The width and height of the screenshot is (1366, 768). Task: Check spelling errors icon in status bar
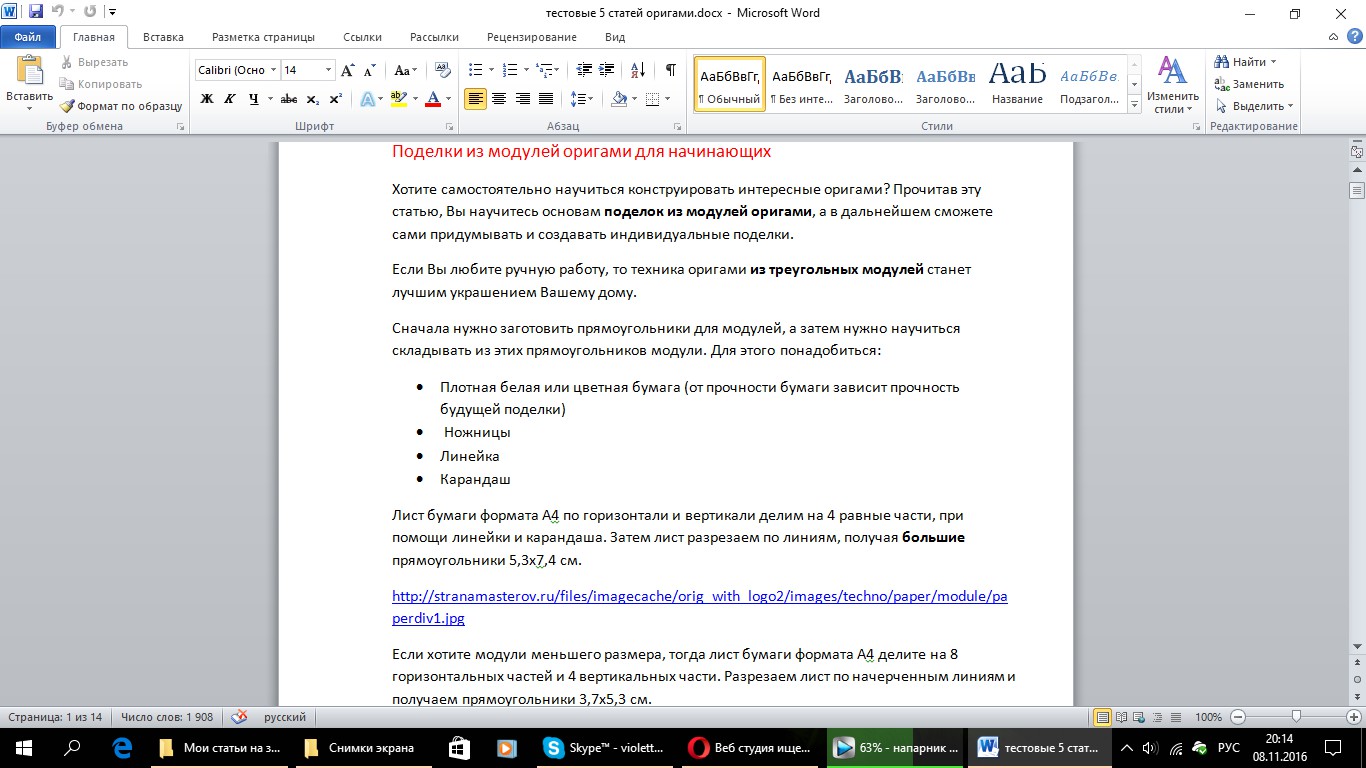click(240, 717)
